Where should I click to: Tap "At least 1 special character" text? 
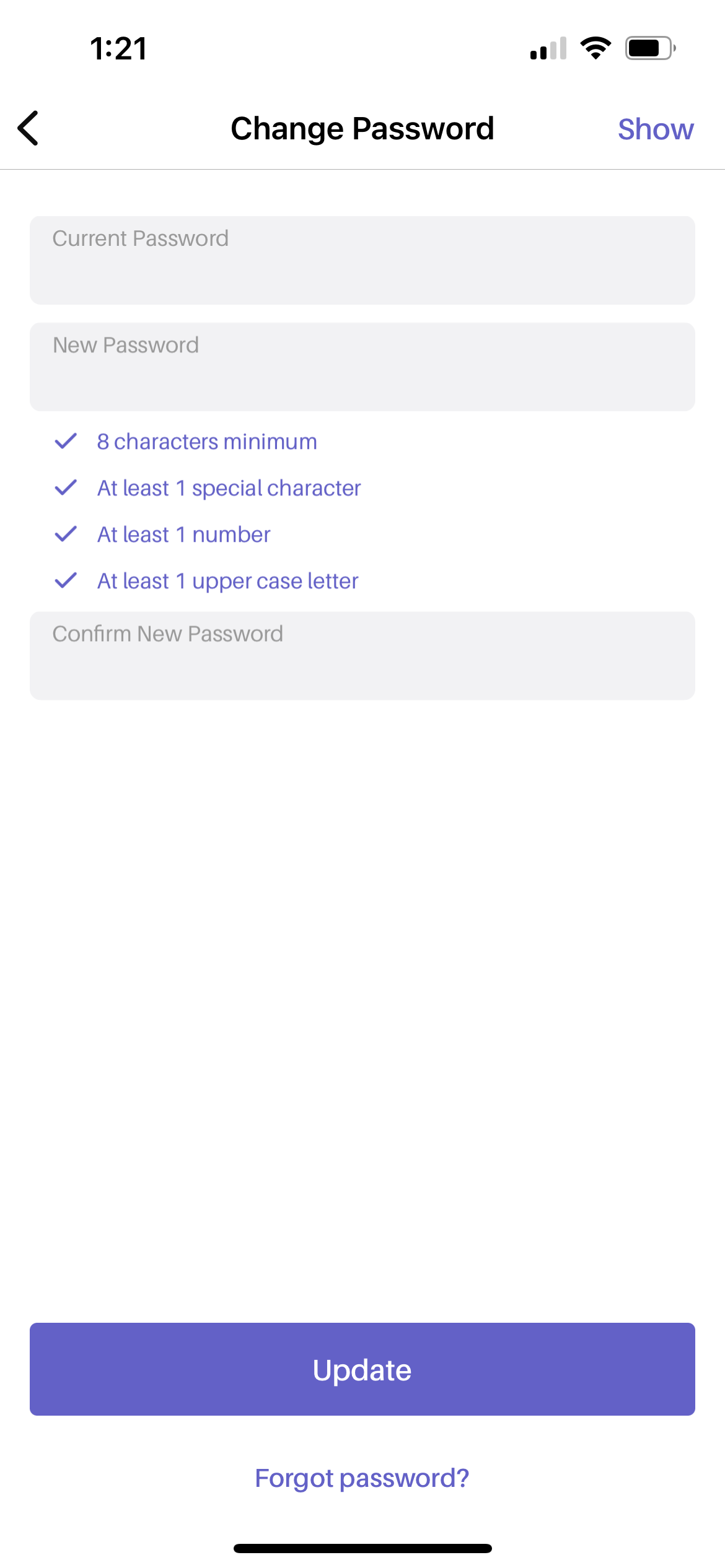(x=229, y=488)
